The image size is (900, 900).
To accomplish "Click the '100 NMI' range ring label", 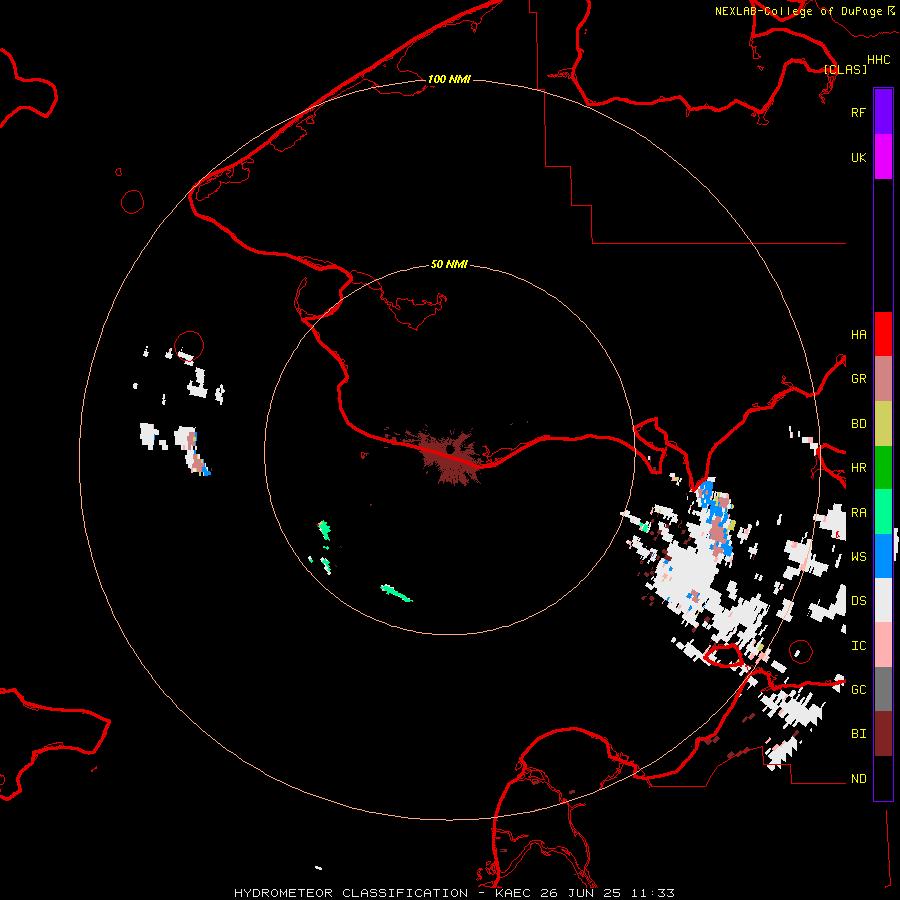I will 449,79.
